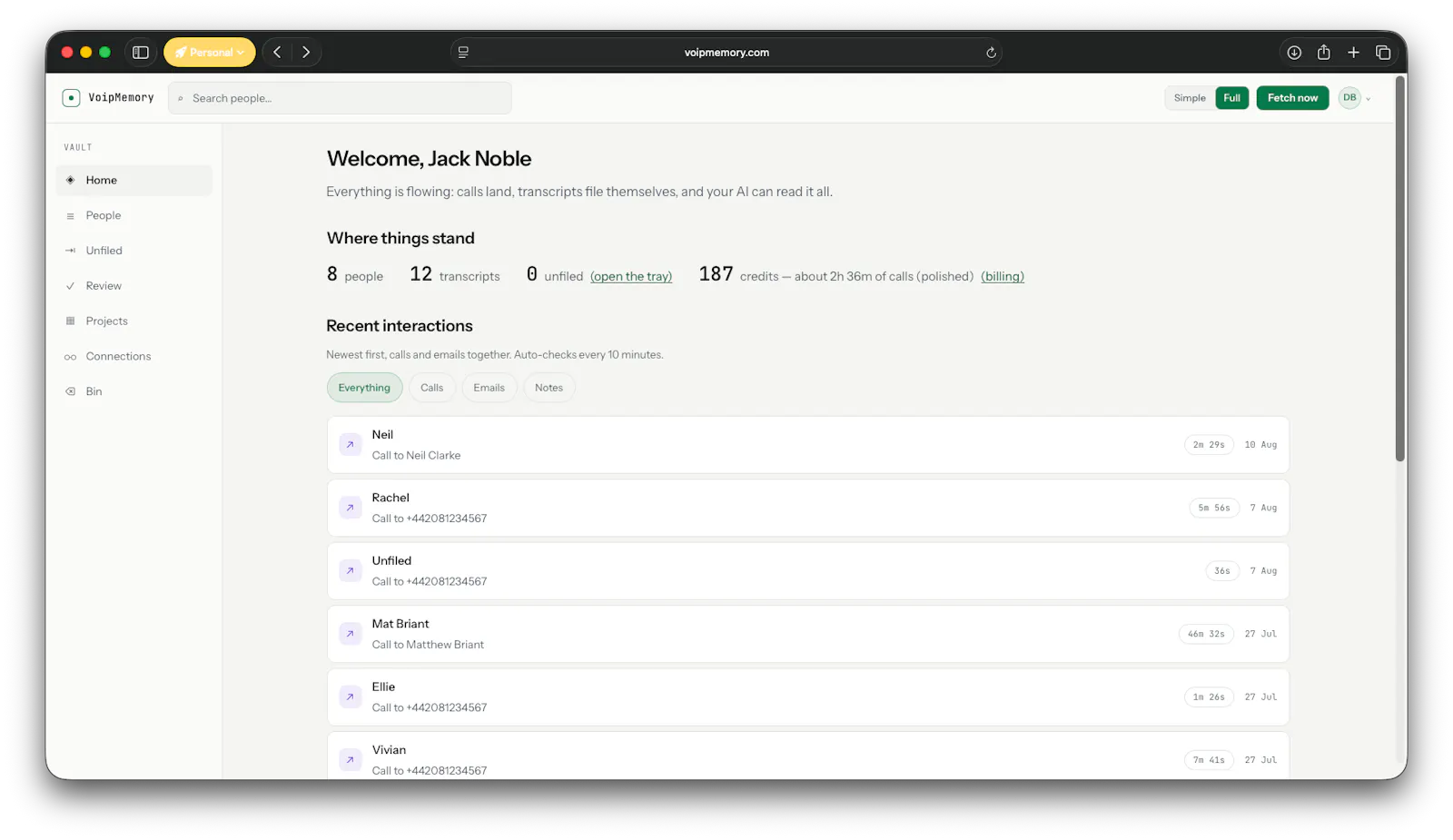Focus the Search people field
This screenshot has width=1453, height=840.
tap(340, 98)
